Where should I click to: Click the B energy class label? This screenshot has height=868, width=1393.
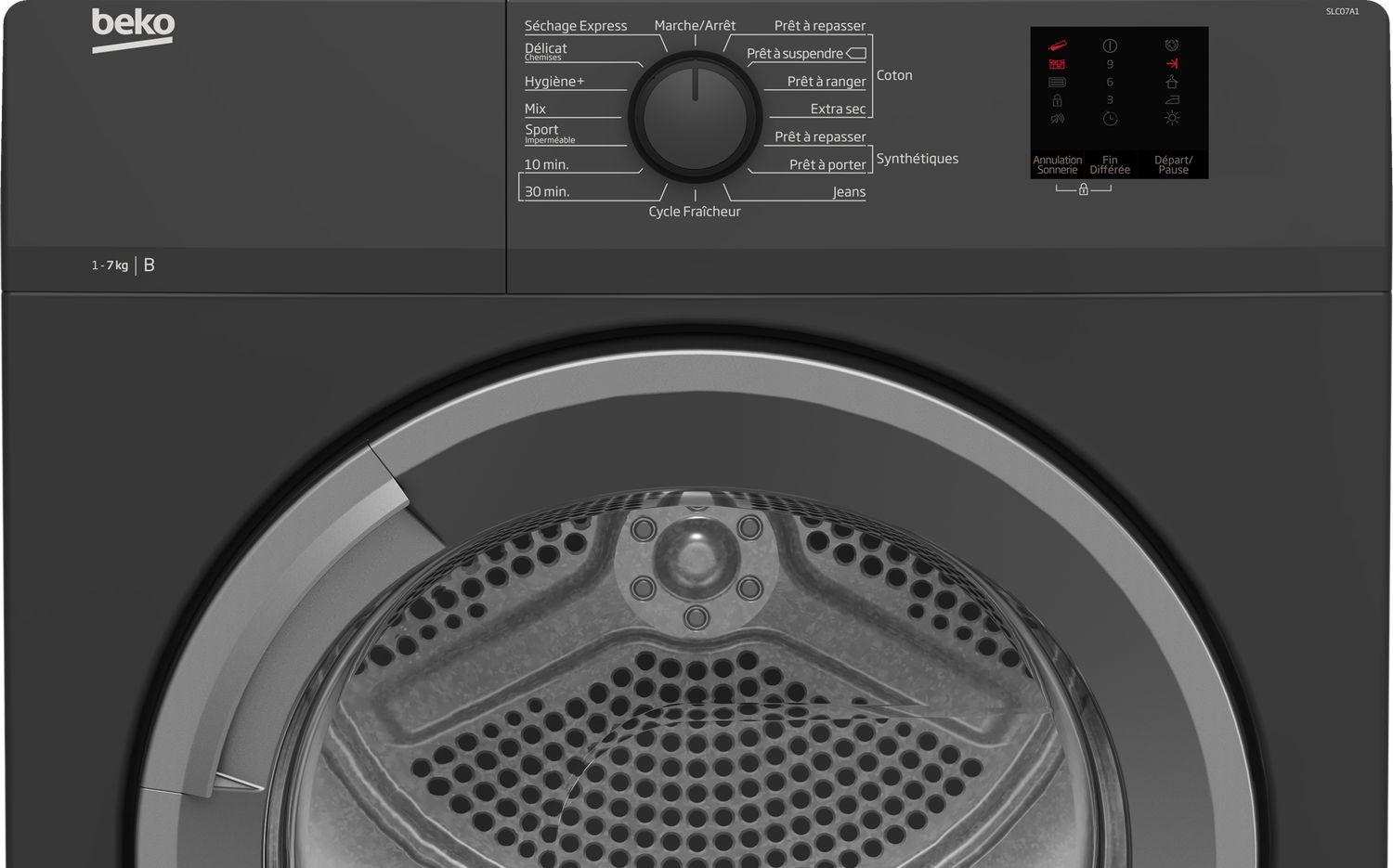150,266
